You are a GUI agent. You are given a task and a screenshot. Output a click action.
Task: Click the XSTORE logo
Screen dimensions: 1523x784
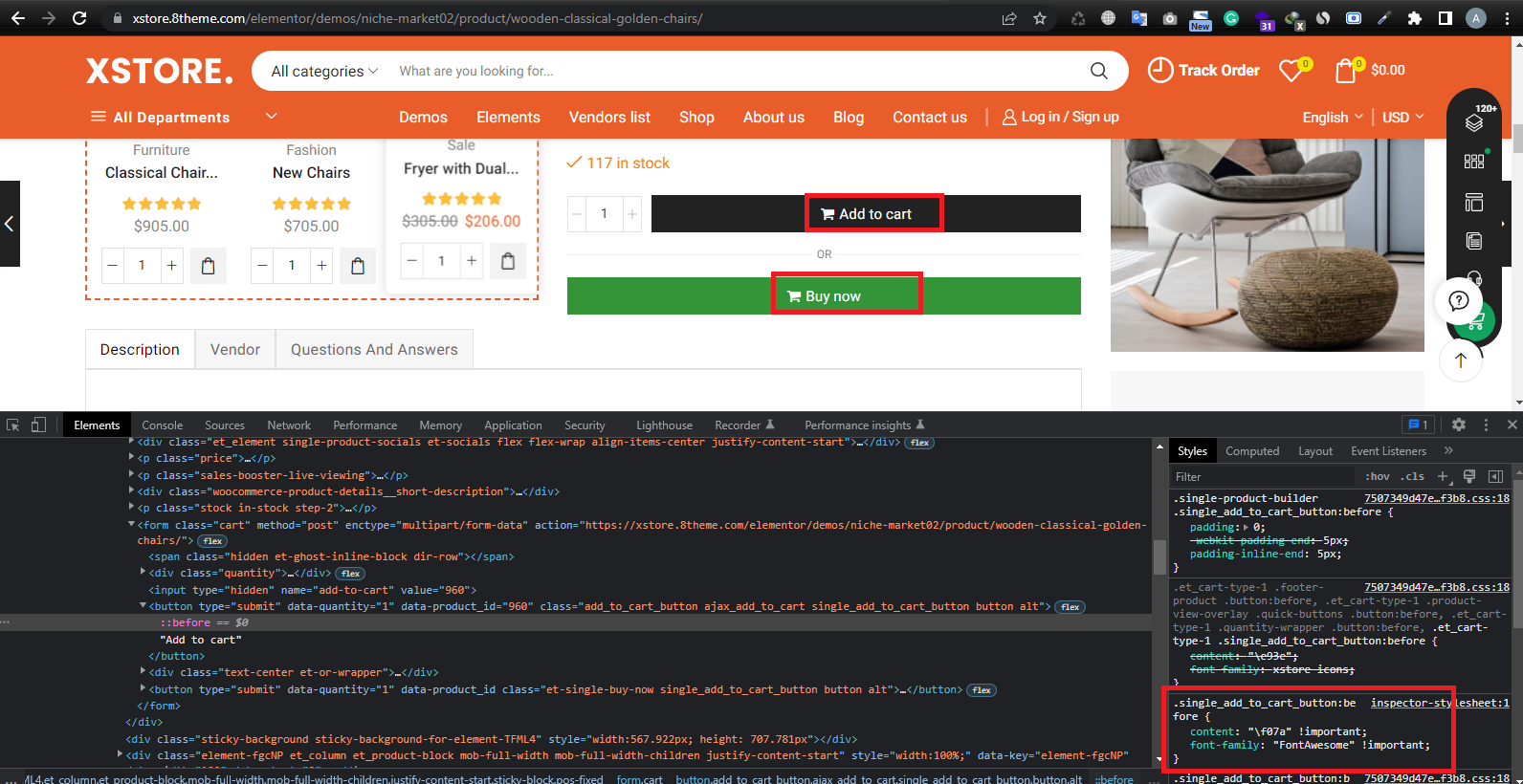(160, 71)
